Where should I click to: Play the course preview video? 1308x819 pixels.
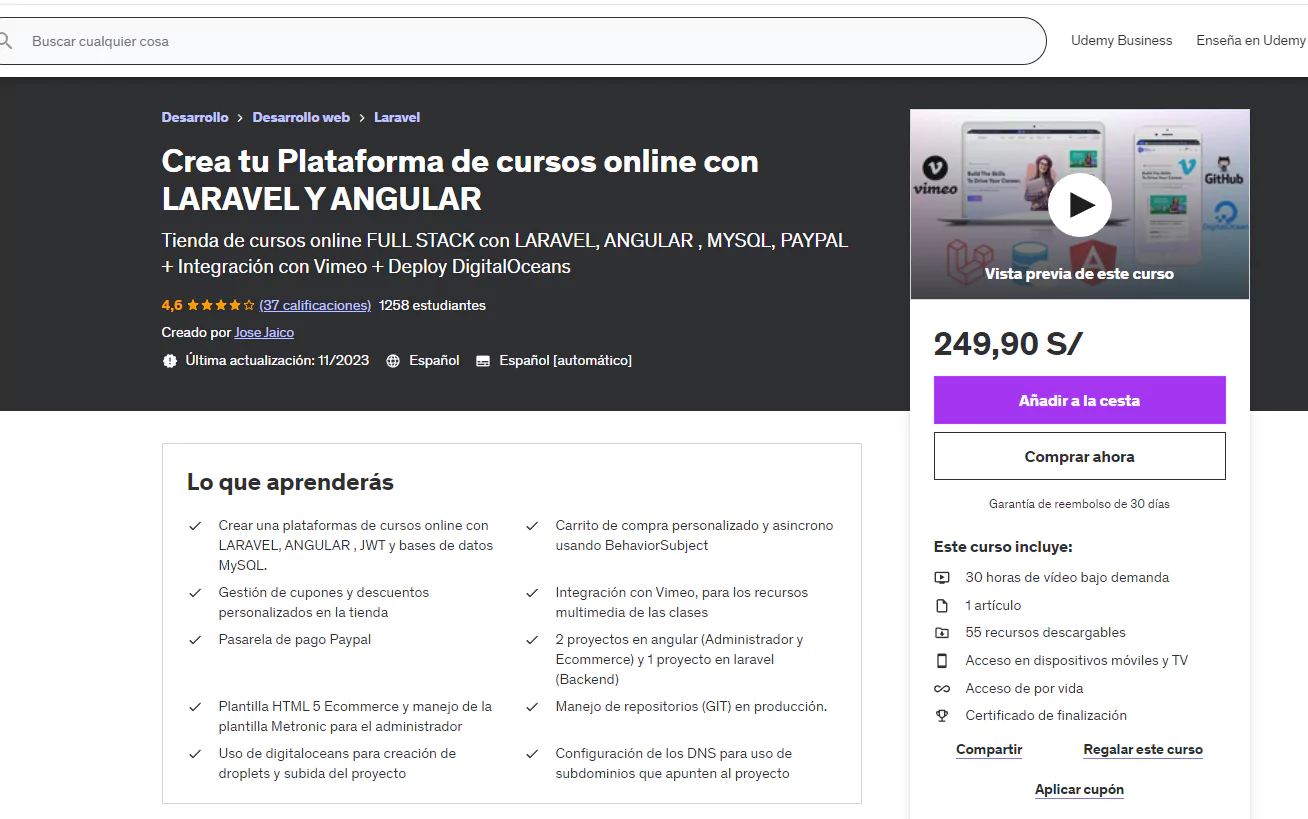[1080, 204]
